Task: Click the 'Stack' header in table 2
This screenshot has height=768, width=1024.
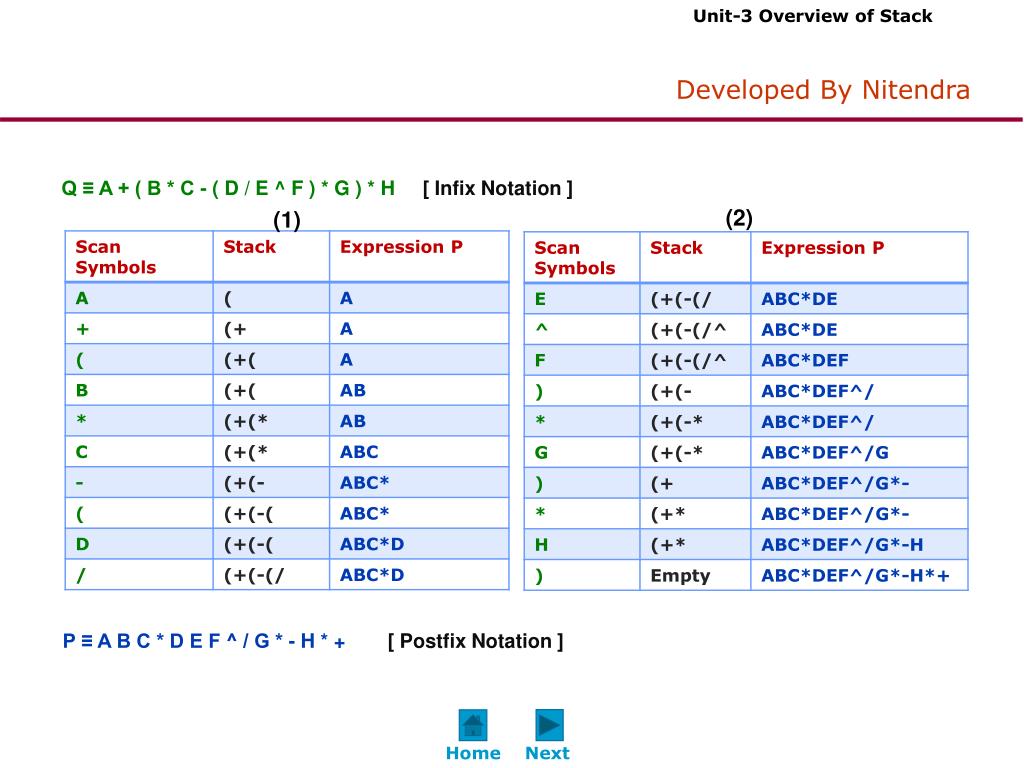Action: (676, 248)
